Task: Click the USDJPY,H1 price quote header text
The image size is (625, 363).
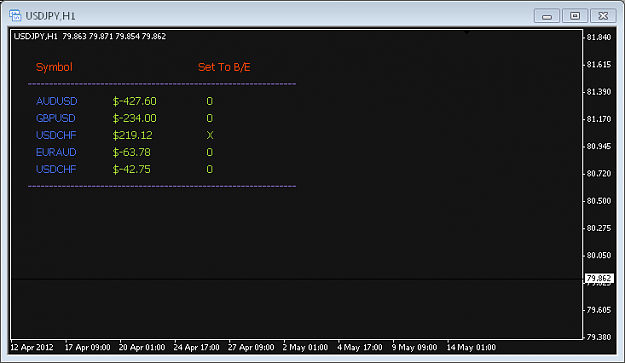Action: tap(90, 36)
